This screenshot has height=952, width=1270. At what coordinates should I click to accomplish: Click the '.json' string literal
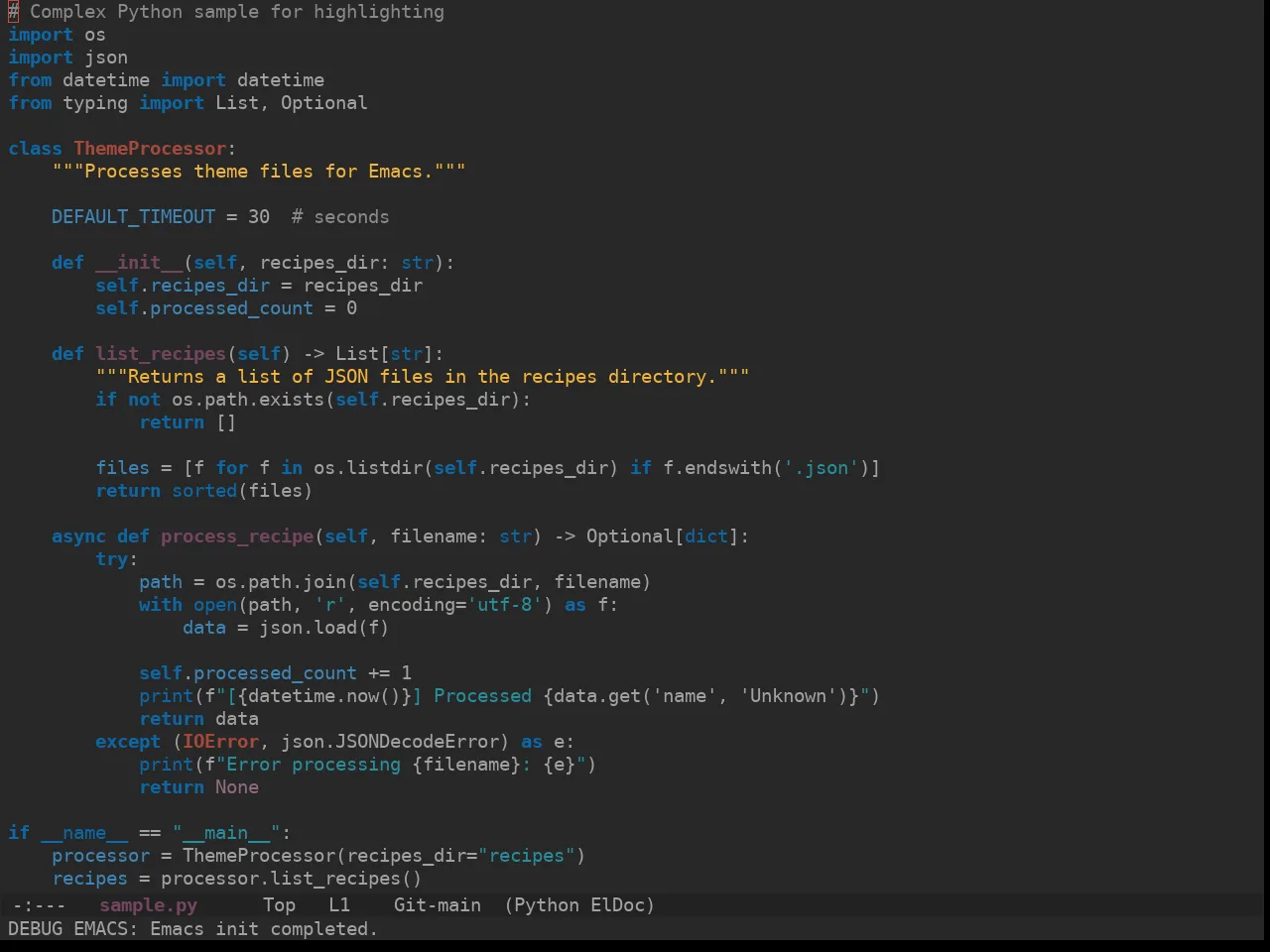pyautogui.click(x=822, y=467)
